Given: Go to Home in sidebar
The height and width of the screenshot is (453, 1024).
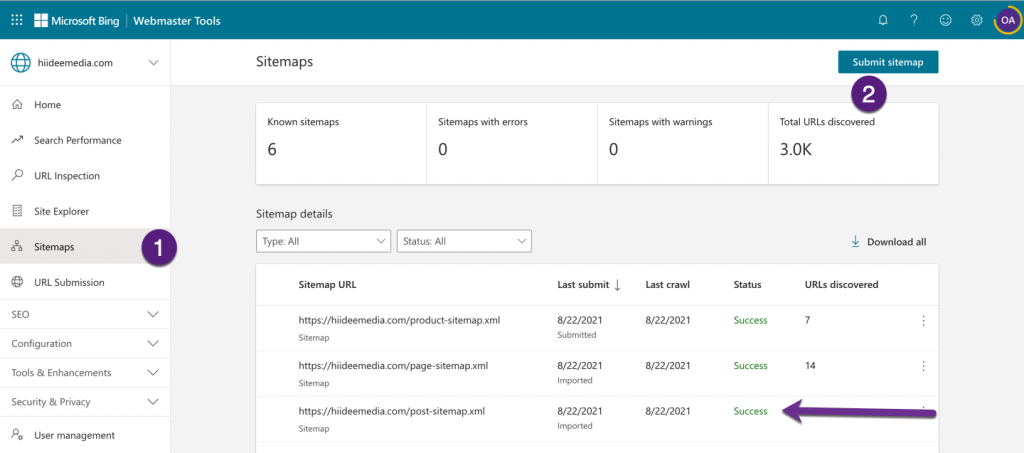Looking at the screenshot, I should click(x=85, y=104).
